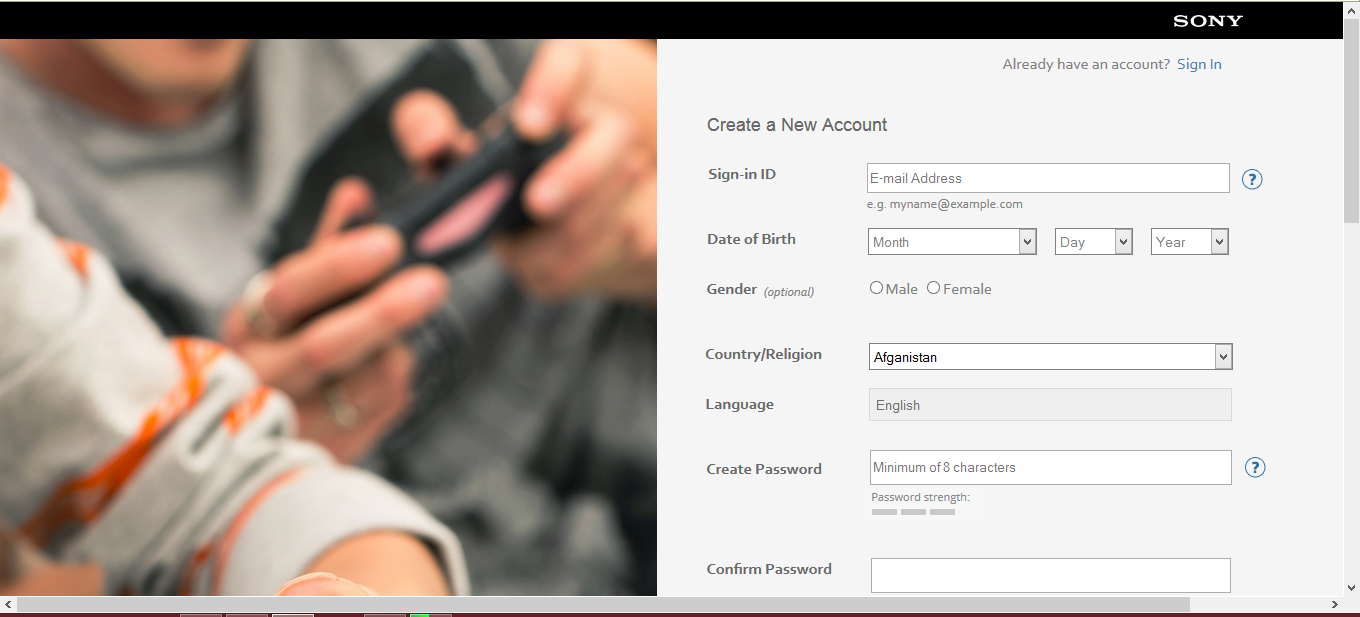
Task: Open the Day dropdown
Action: 1093,242
